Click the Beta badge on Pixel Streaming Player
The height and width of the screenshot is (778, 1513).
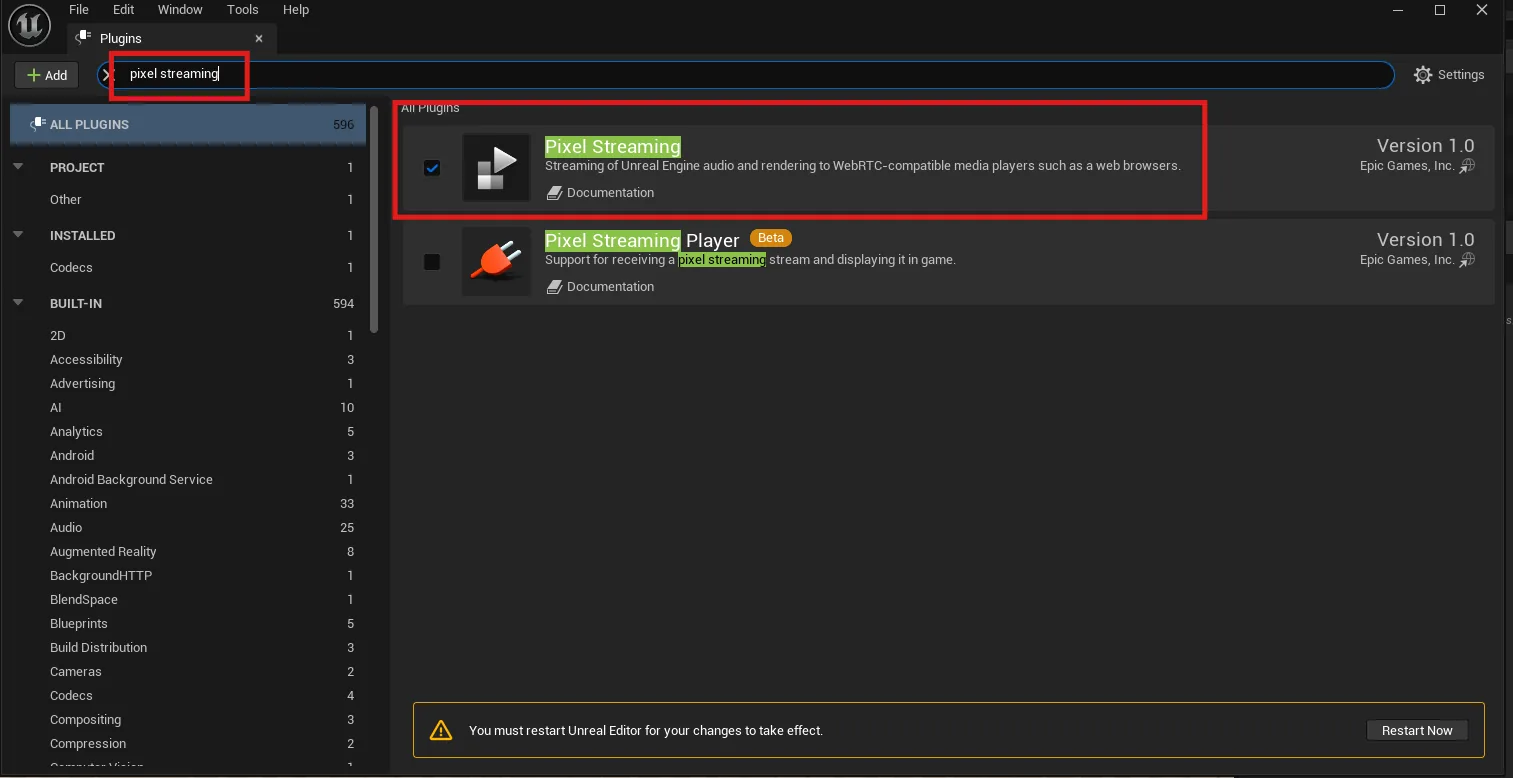click(771, 238)
